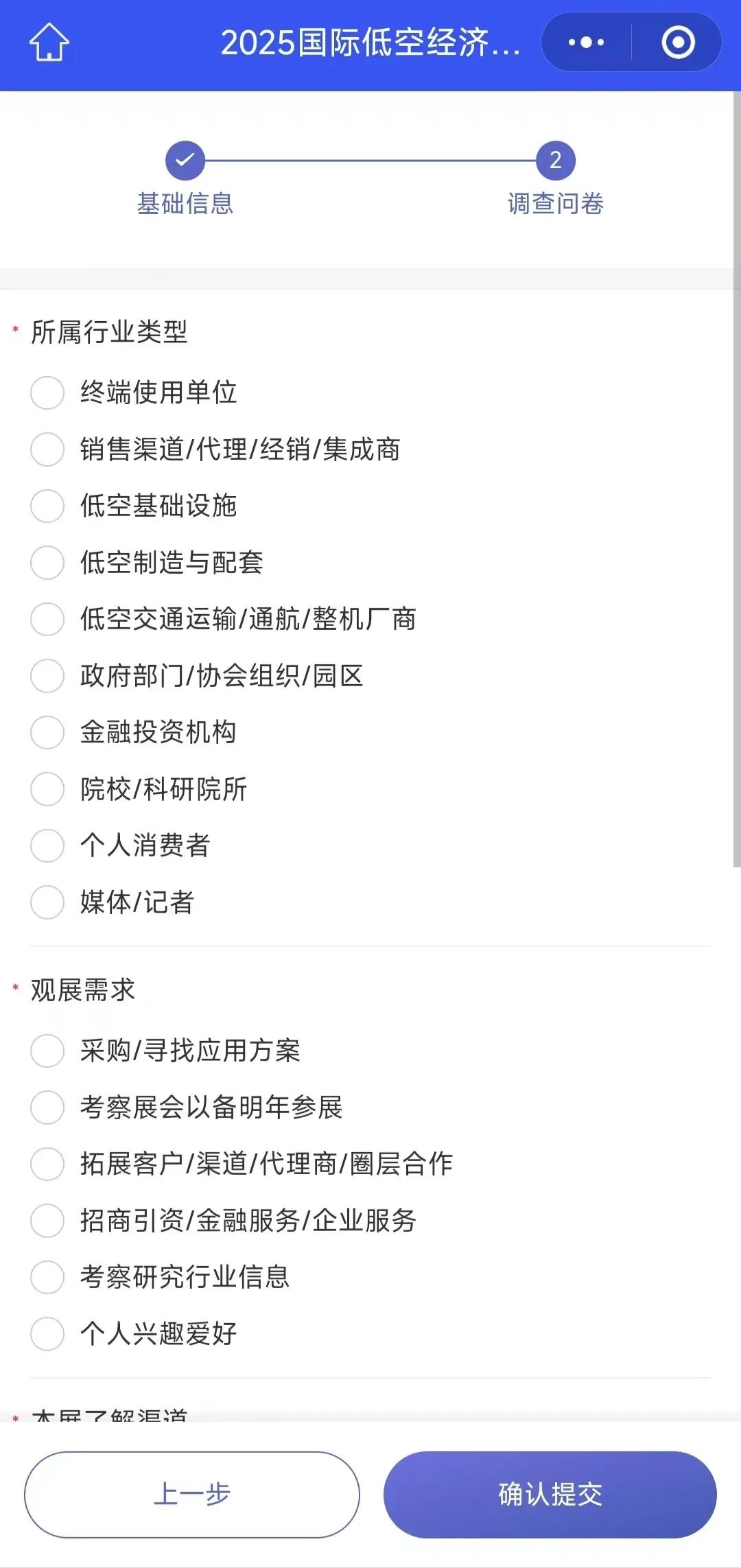This screenshot has width=741, height=1568.
Task: Click the step 2 circle indicator
Action: (555, 161)
